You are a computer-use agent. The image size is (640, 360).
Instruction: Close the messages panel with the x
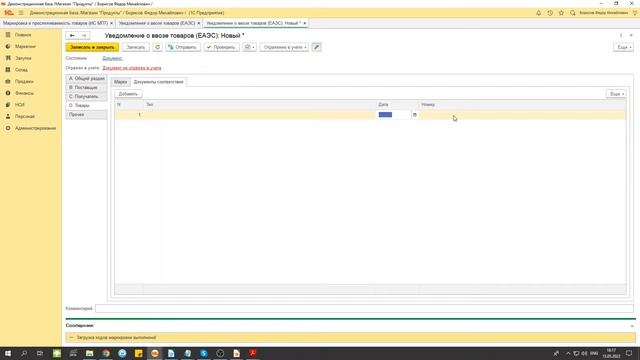632,326
